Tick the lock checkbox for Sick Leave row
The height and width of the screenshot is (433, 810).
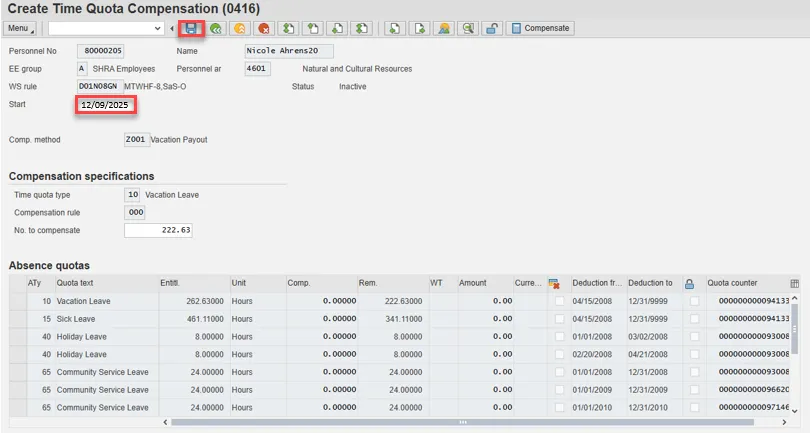[694, 318]
